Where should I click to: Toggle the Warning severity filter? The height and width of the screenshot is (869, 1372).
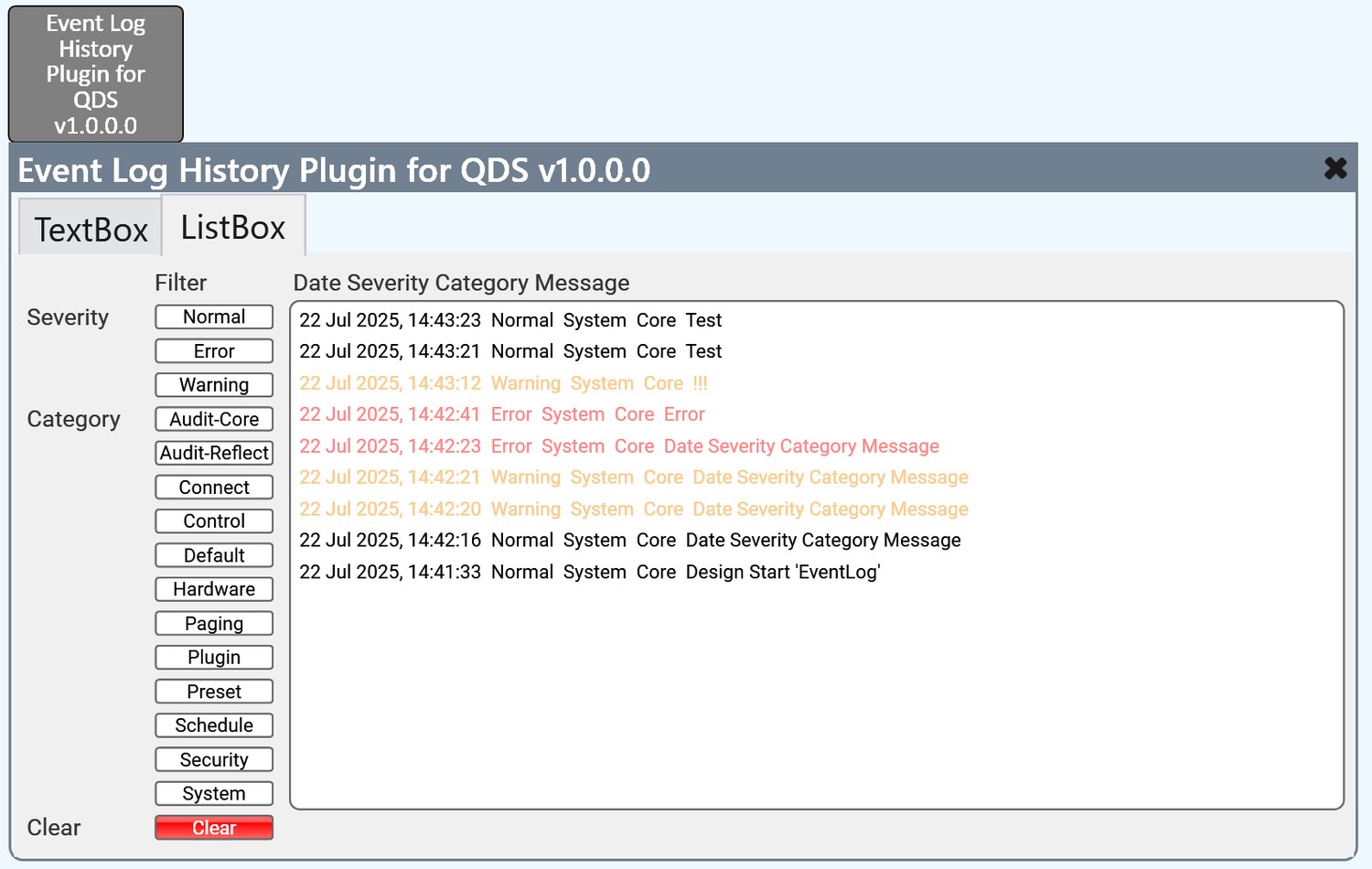pos(214,385)
